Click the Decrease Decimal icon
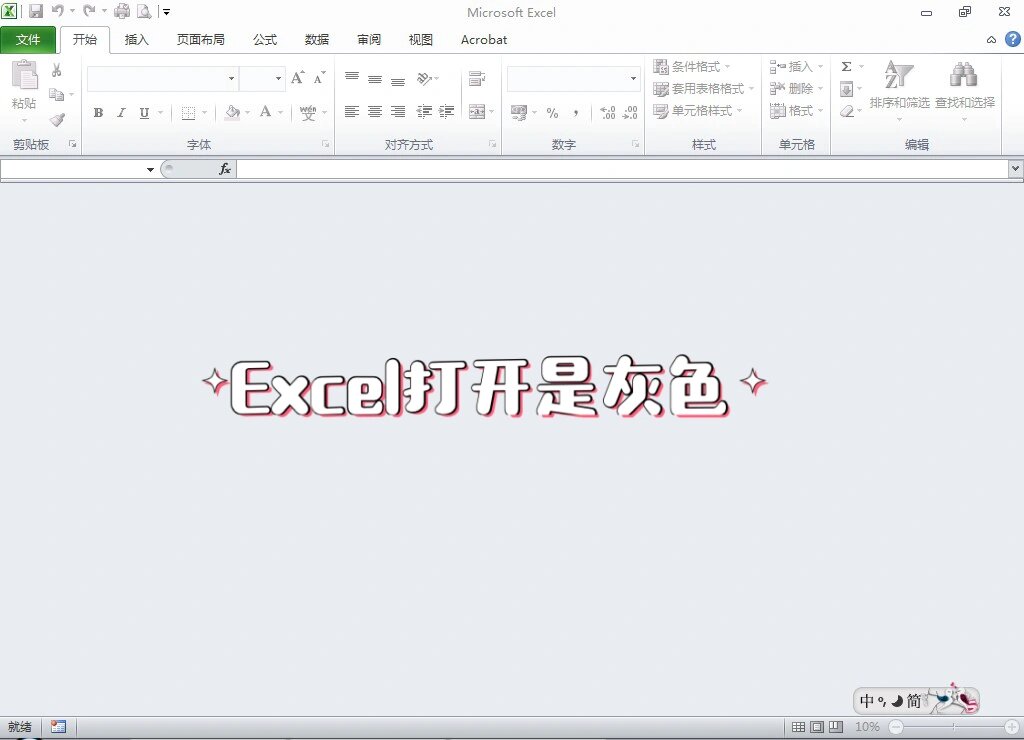Image resolution: width=1024 pixels, height=740 pixels. point(630,112)
